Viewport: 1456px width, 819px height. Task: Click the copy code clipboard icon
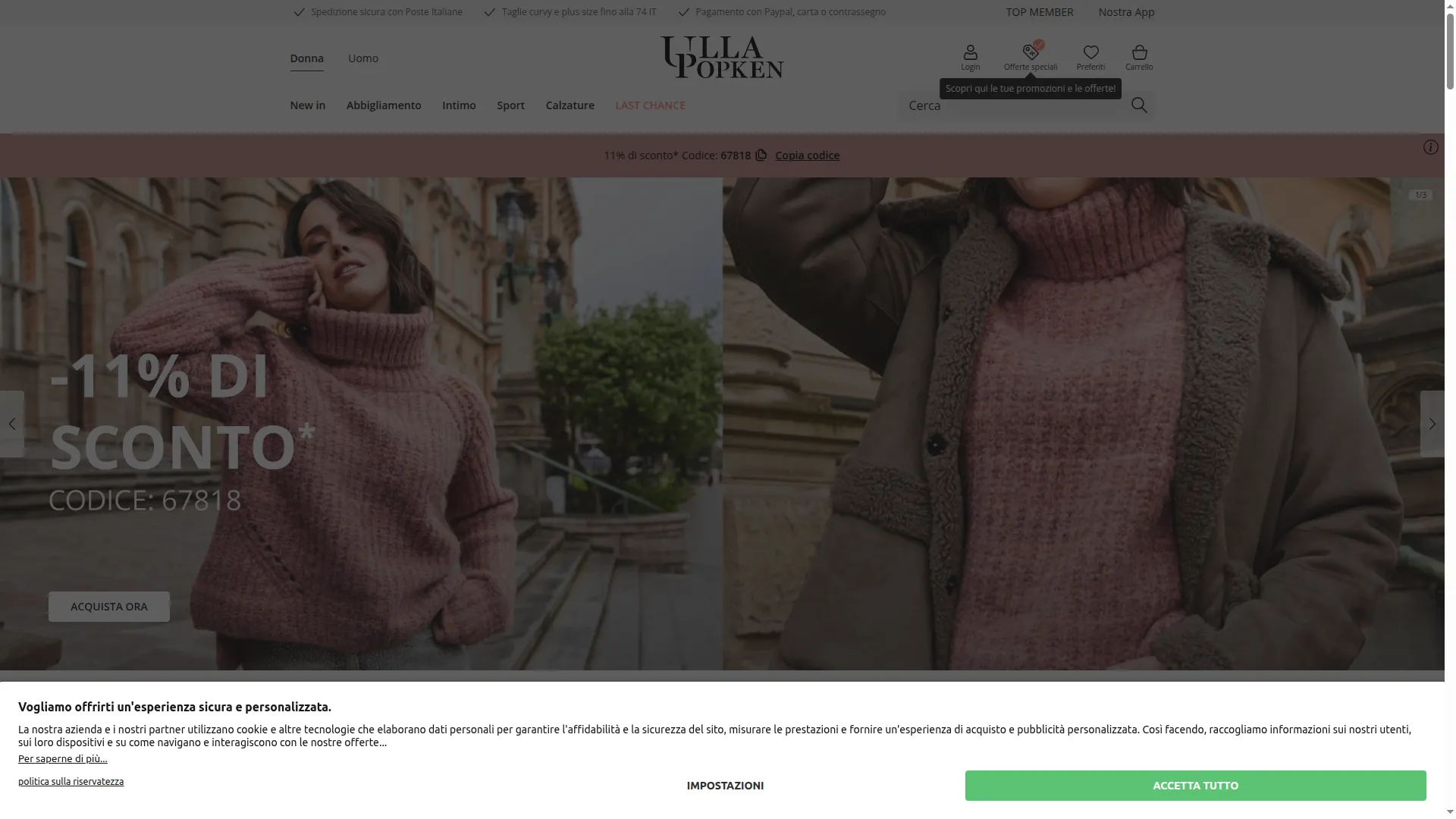coord(761,155)
